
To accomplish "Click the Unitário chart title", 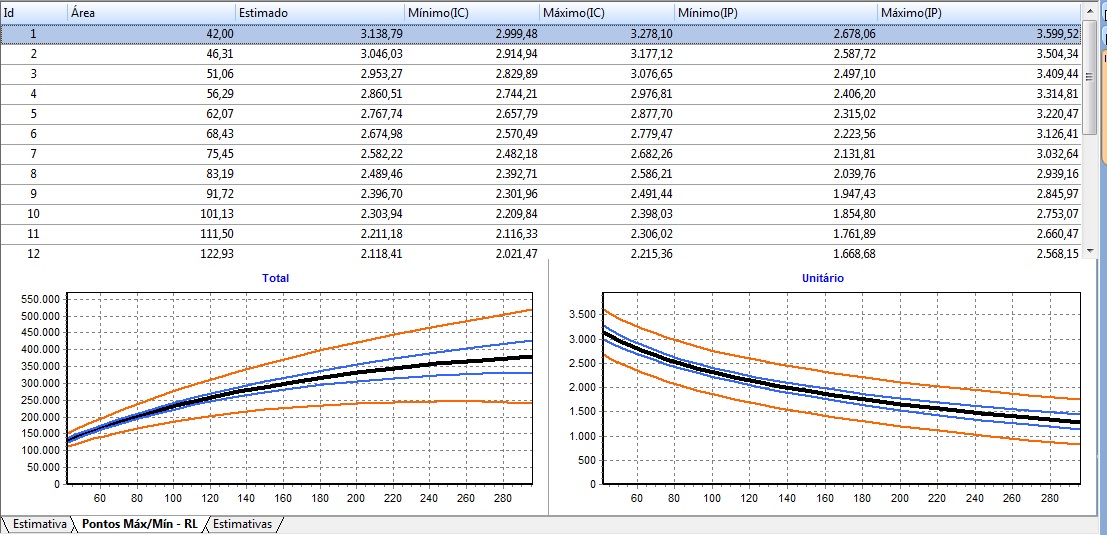I will point(822,278).
